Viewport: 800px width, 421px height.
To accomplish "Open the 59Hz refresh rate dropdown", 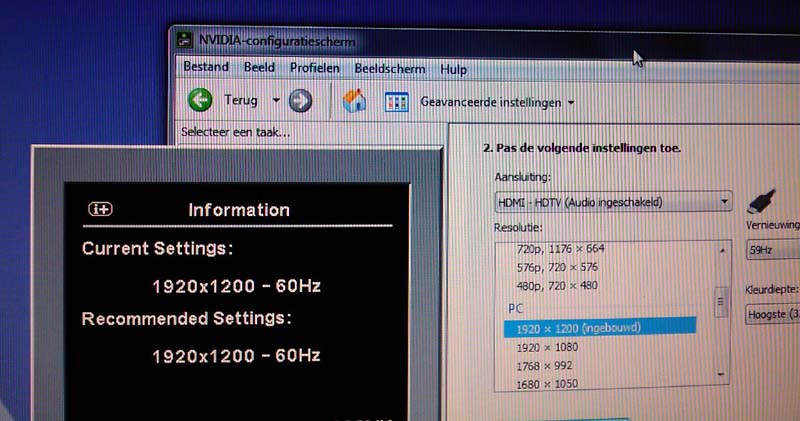I will [x=772, y=250].
